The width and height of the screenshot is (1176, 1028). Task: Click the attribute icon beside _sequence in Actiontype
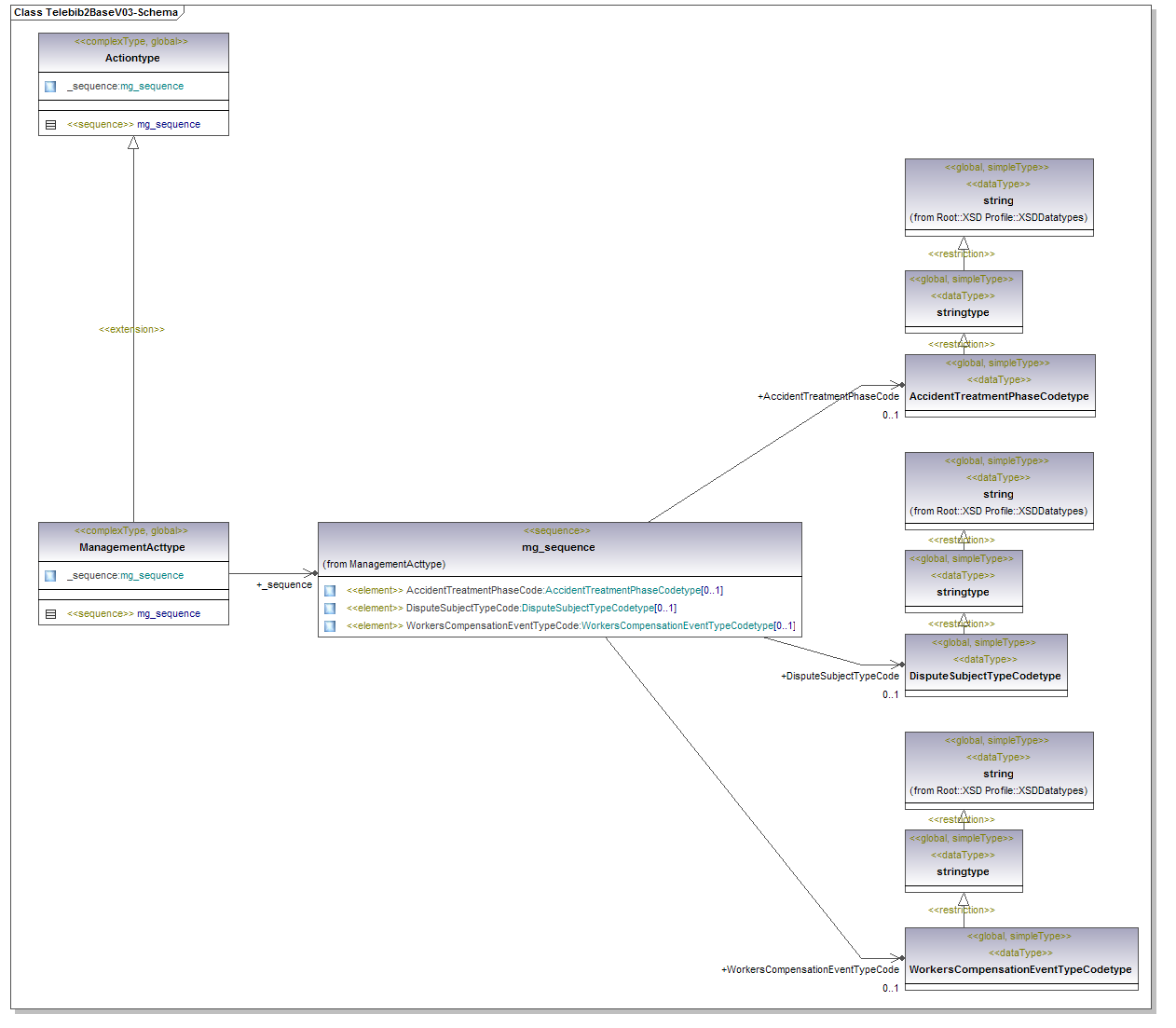[x=50, y=87]
